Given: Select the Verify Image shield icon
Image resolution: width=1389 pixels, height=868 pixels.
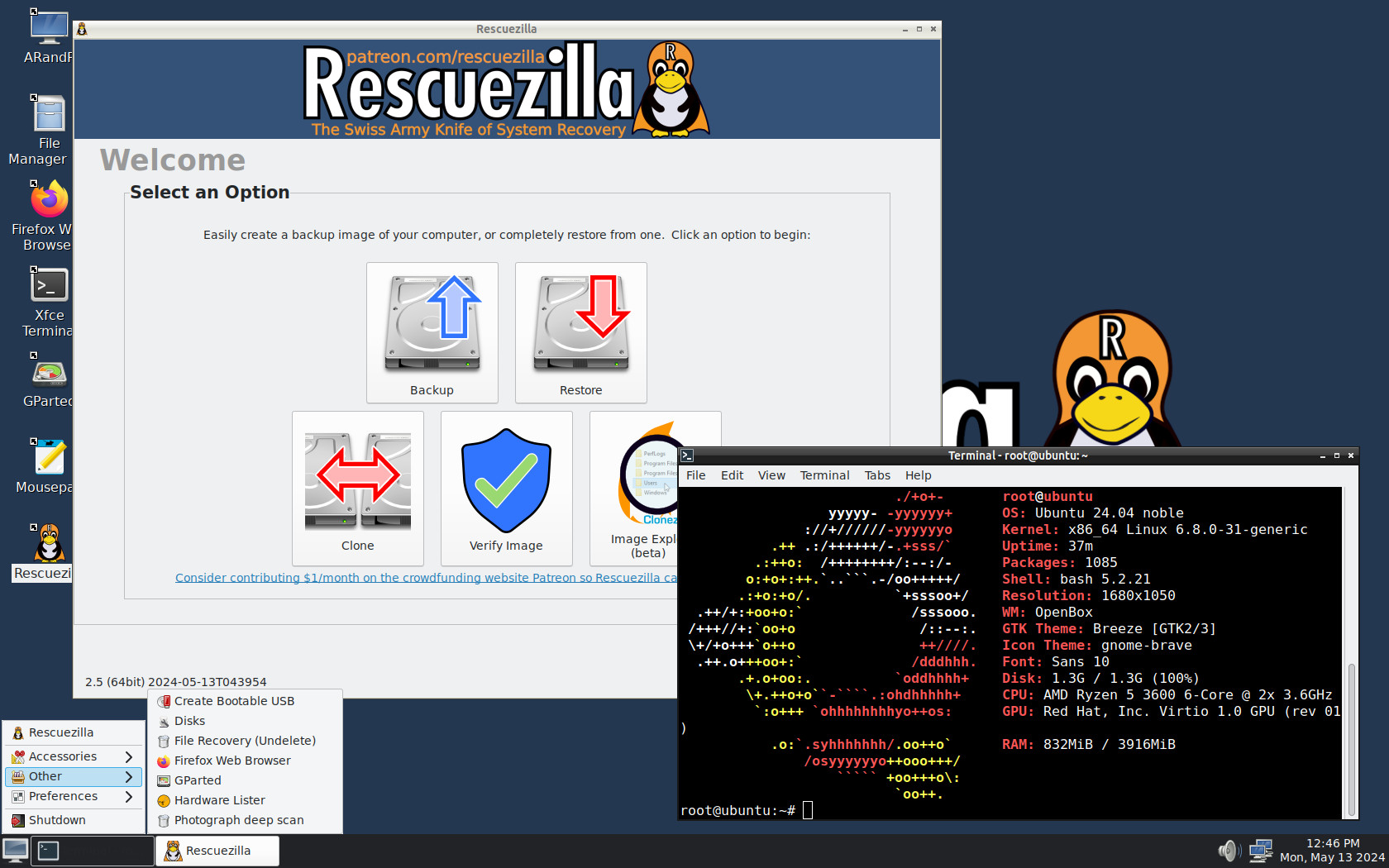Looking at the screenshot, I should 506,480.
